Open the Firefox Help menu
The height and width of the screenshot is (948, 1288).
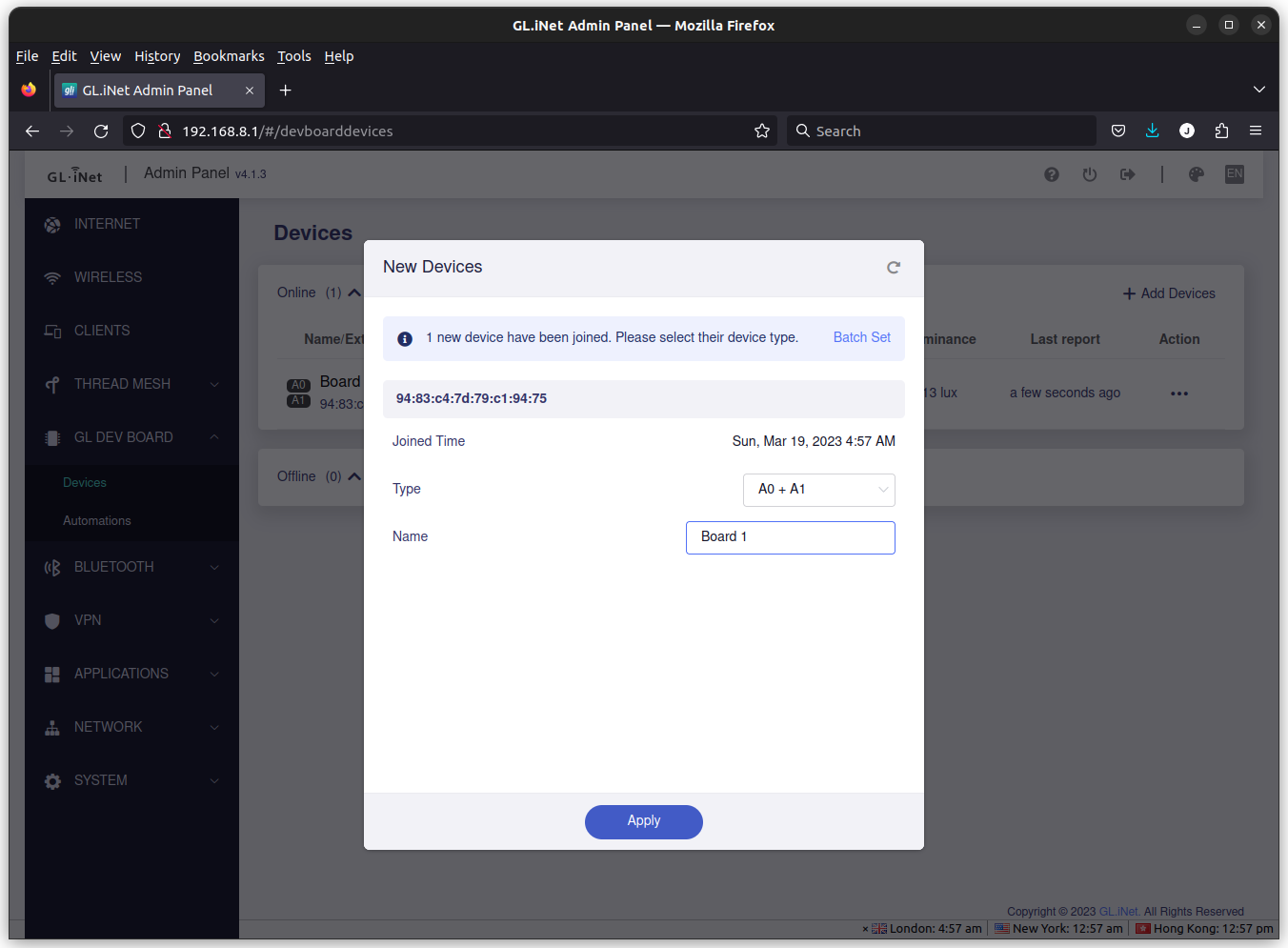click(x=339, y=56)
